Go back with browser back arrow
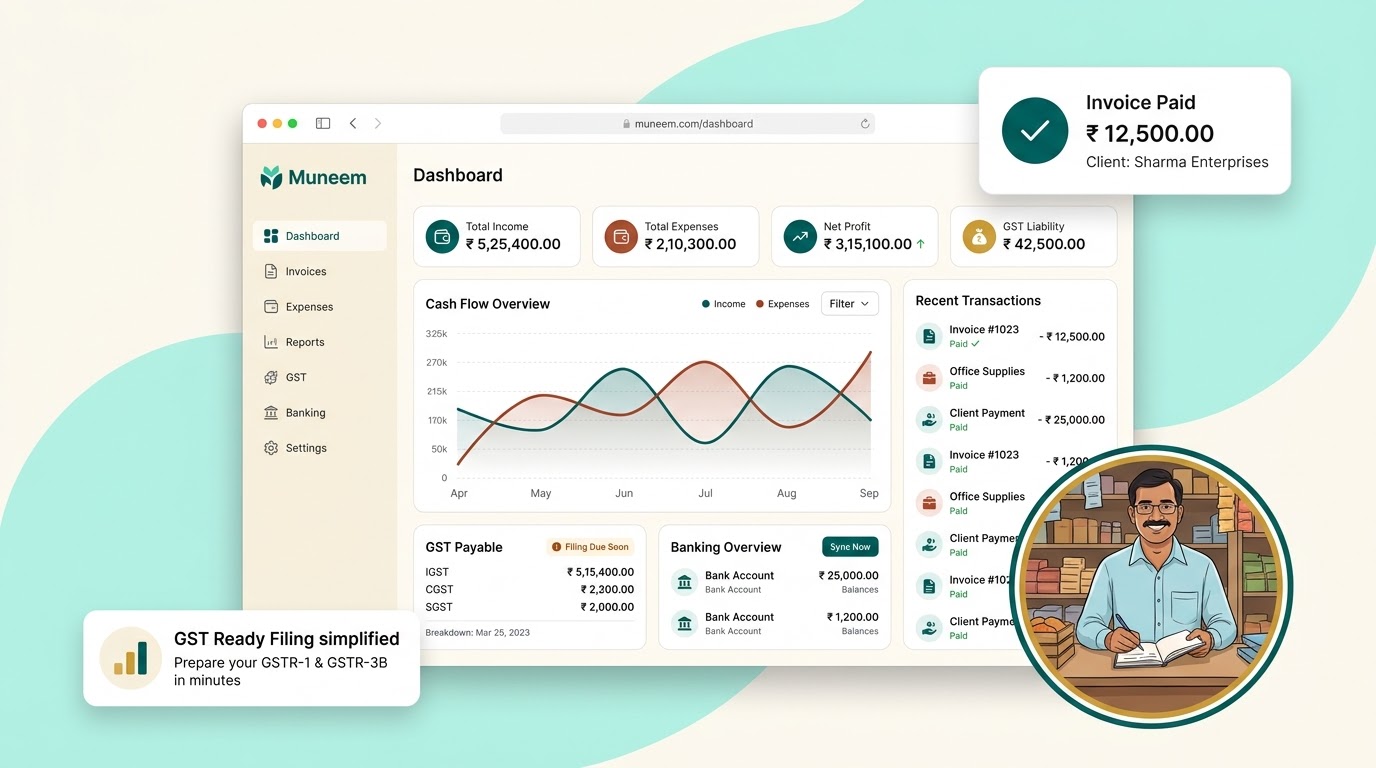The image size is (1376, 768). pyautogui.click(x=353, y=124)
